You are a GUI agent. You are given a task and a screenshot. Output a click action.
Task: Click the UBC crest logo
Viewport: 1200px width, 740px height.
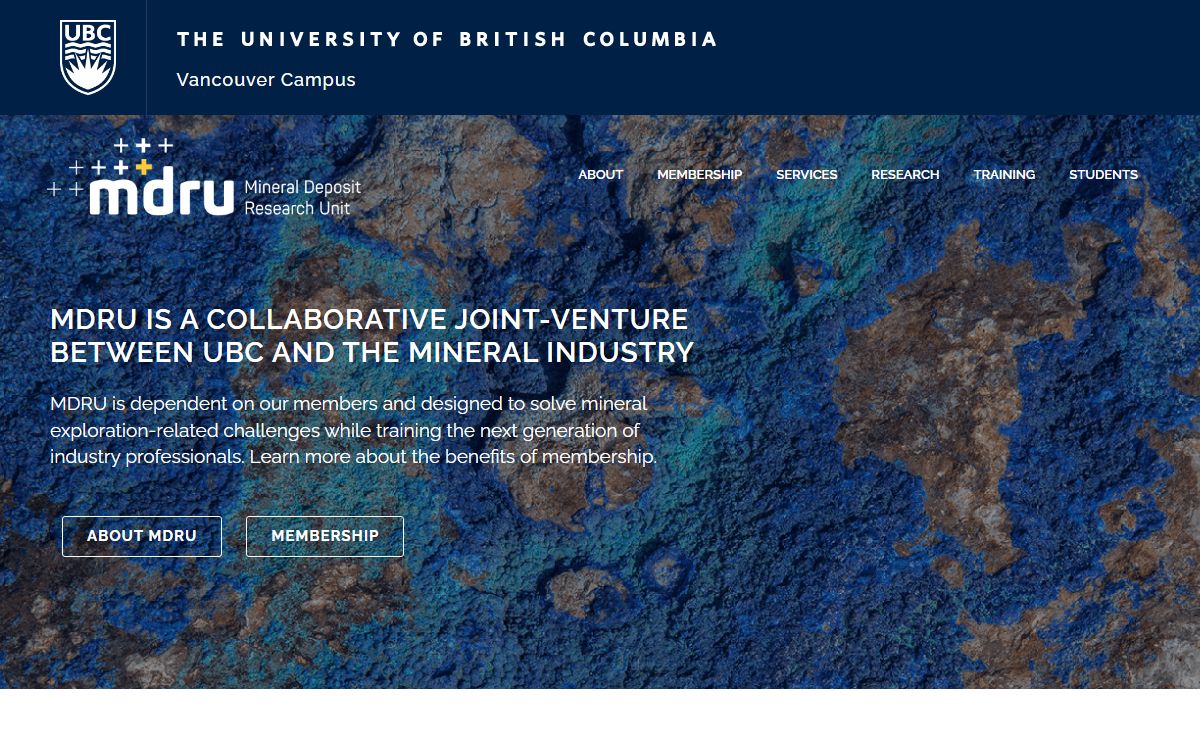88,57
